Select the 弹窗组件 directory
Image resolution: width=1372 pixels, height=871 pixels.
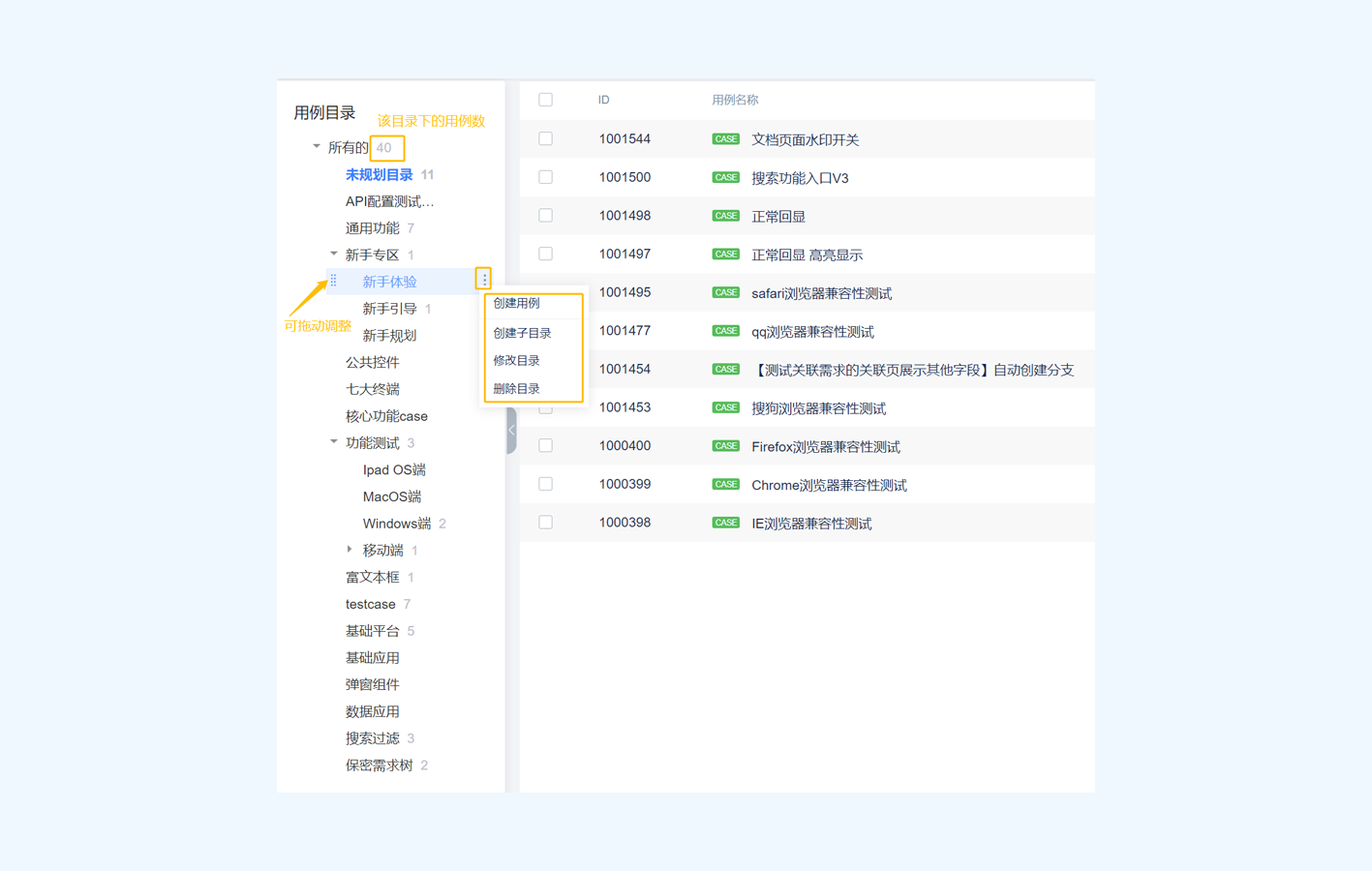tap(372, 684)
